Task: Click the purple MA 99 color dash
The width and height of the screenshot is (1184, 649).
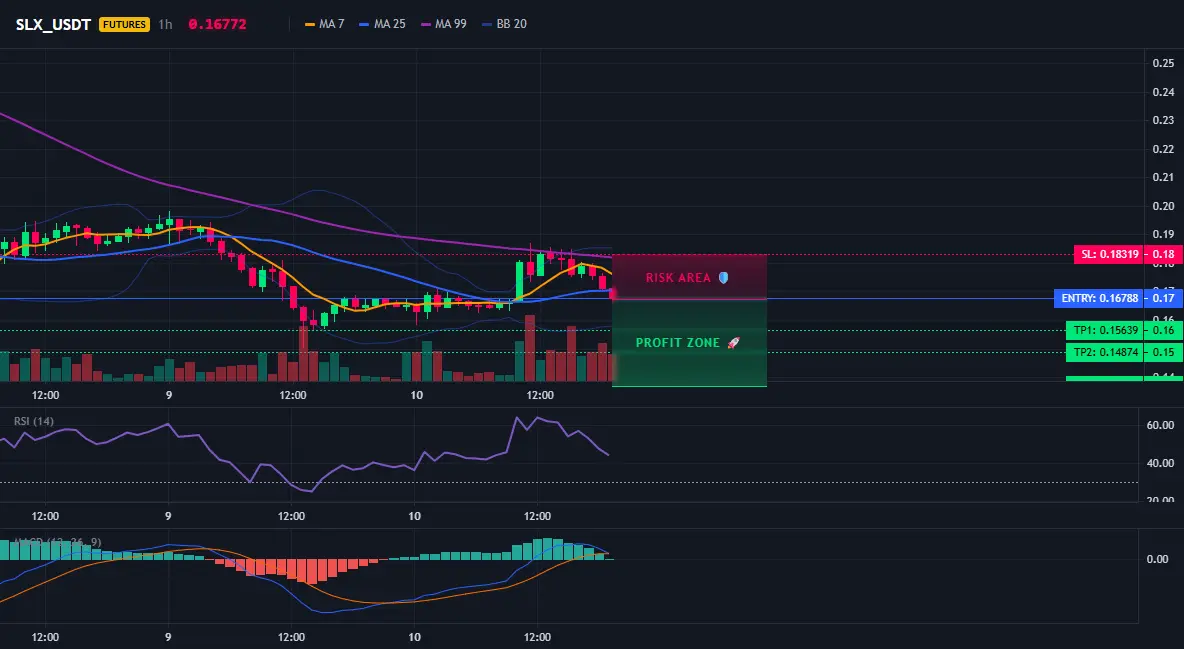Action: [426, 24]
